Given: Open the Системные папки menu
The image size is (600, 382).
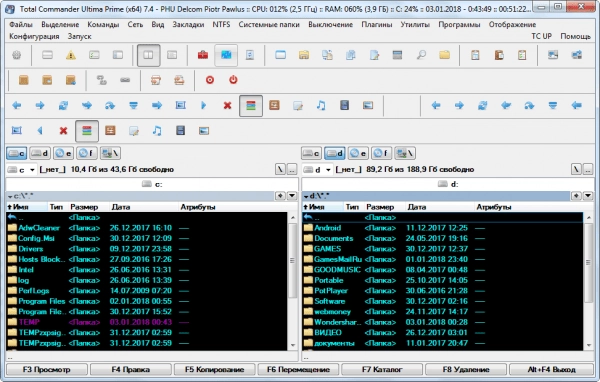Looking at the screenshot, I should point(269,24).
